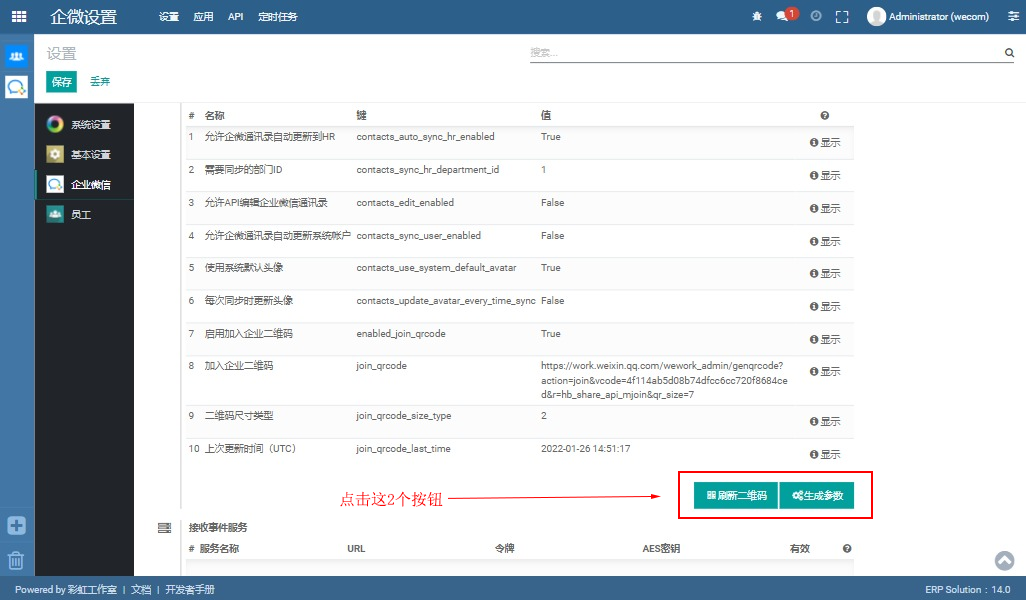This screenshot has width=1026, height=600.
Task: Click the help question icon in table header
Action: 824,116
